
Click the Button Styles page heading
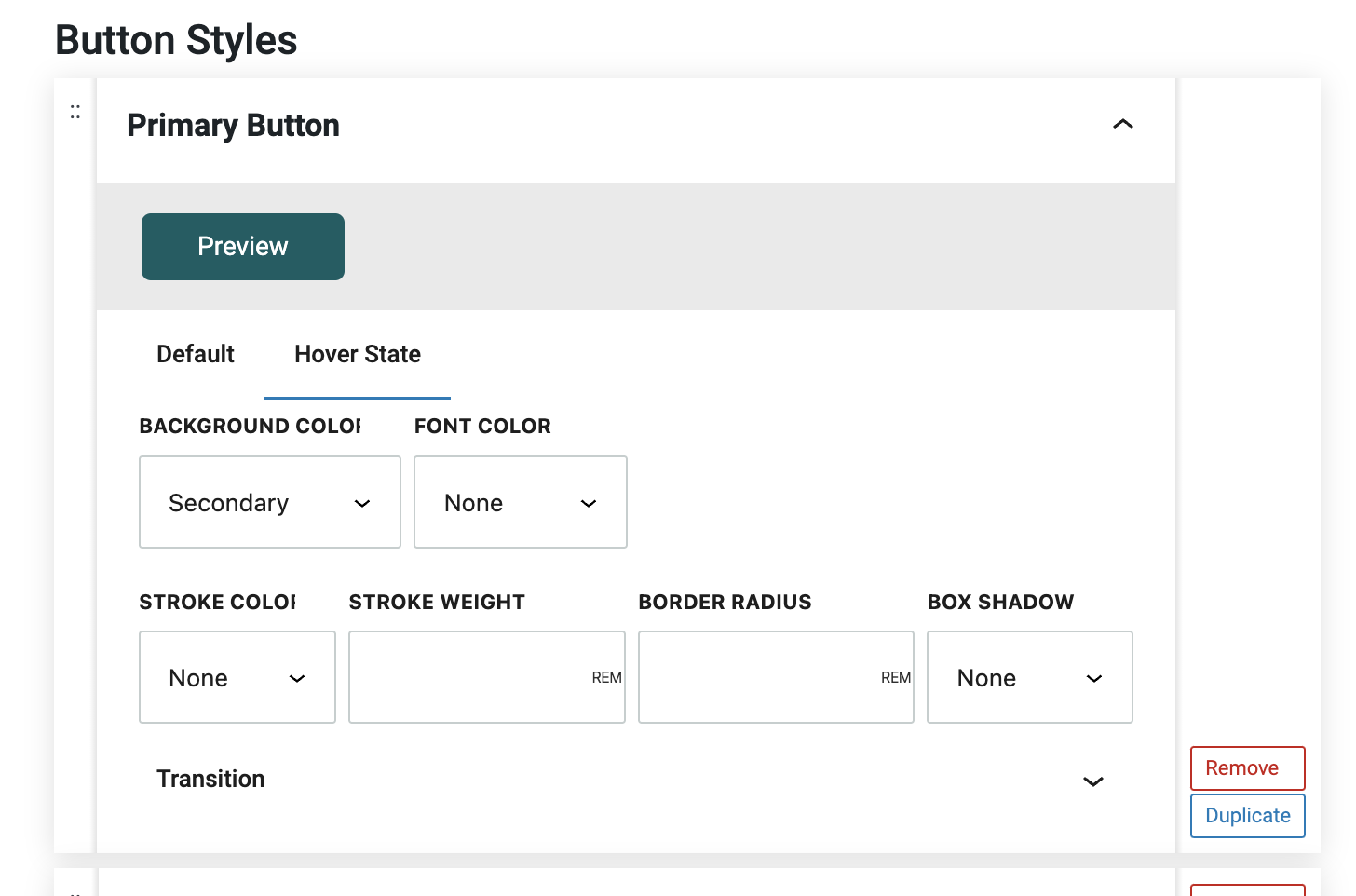tap(176, 41)
